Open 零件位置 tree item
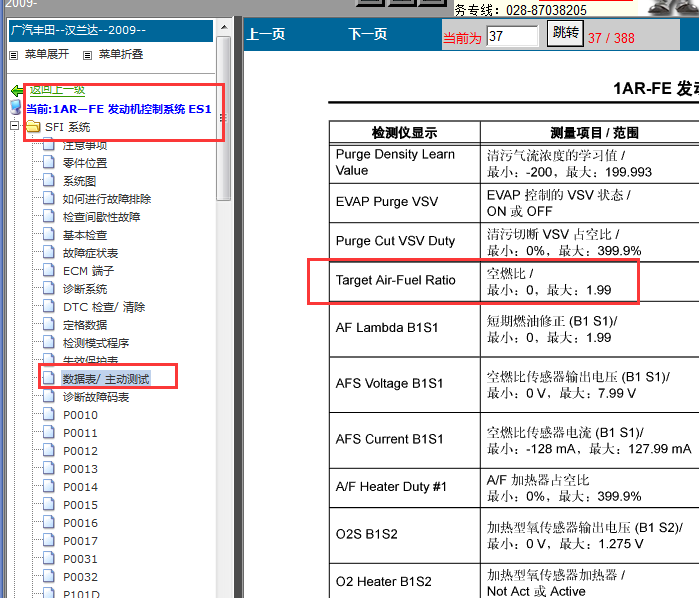The image size is (699, 598). tap(85, 163)
